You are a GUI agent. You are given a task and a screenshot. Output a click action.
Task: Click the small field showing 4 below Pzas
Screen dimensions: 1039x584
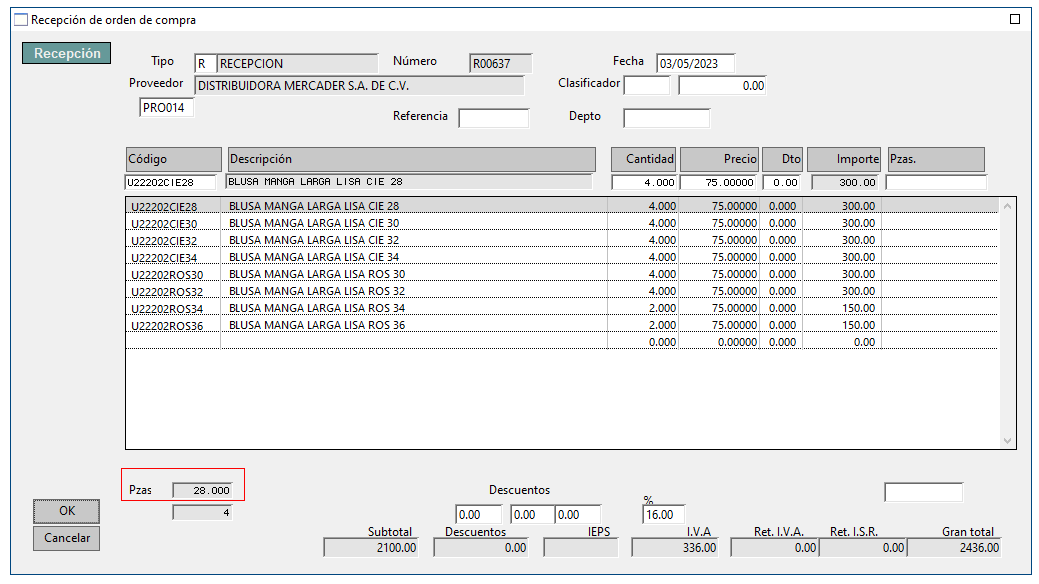(x=202, y=512)
